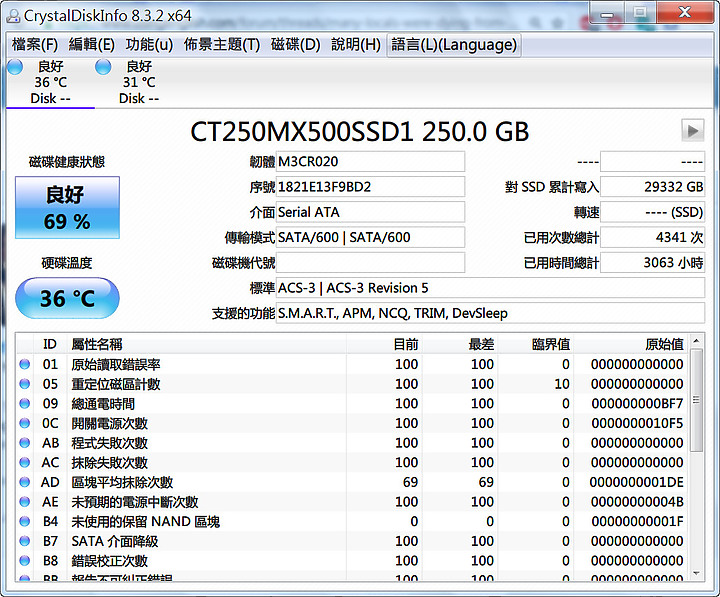Viewport: 720px width, 597px height.
Task: Click the empty 磁碟機代號 field
Action: [x=370, y=263]
